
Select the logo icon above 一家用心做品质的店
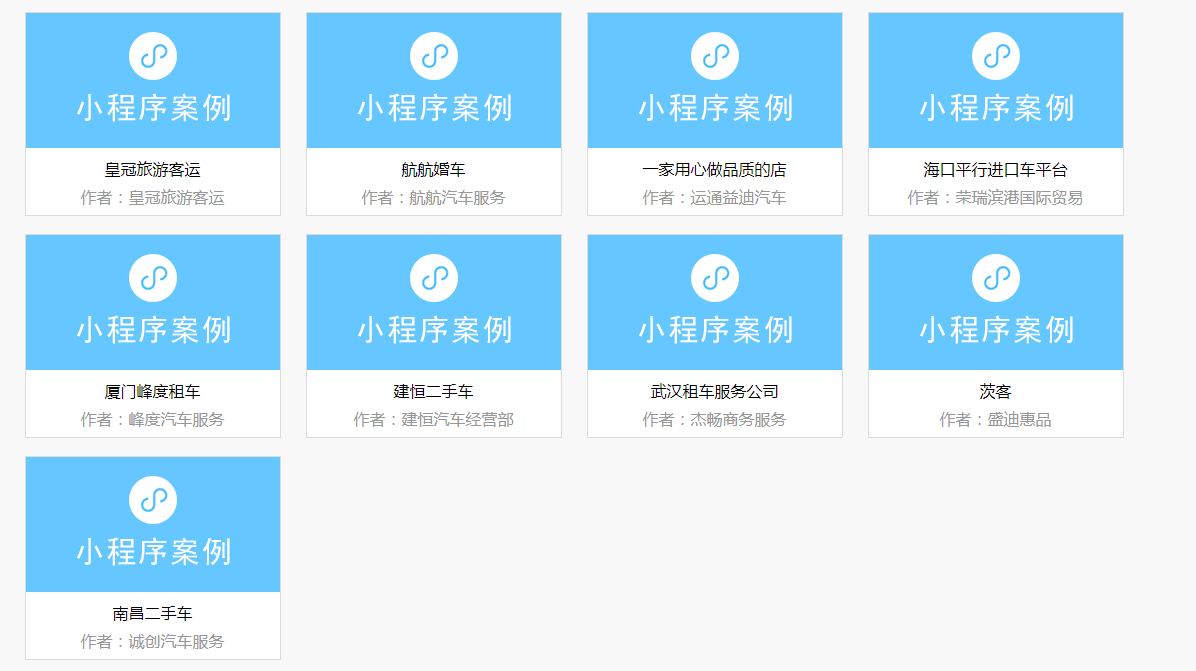point(715,56)
